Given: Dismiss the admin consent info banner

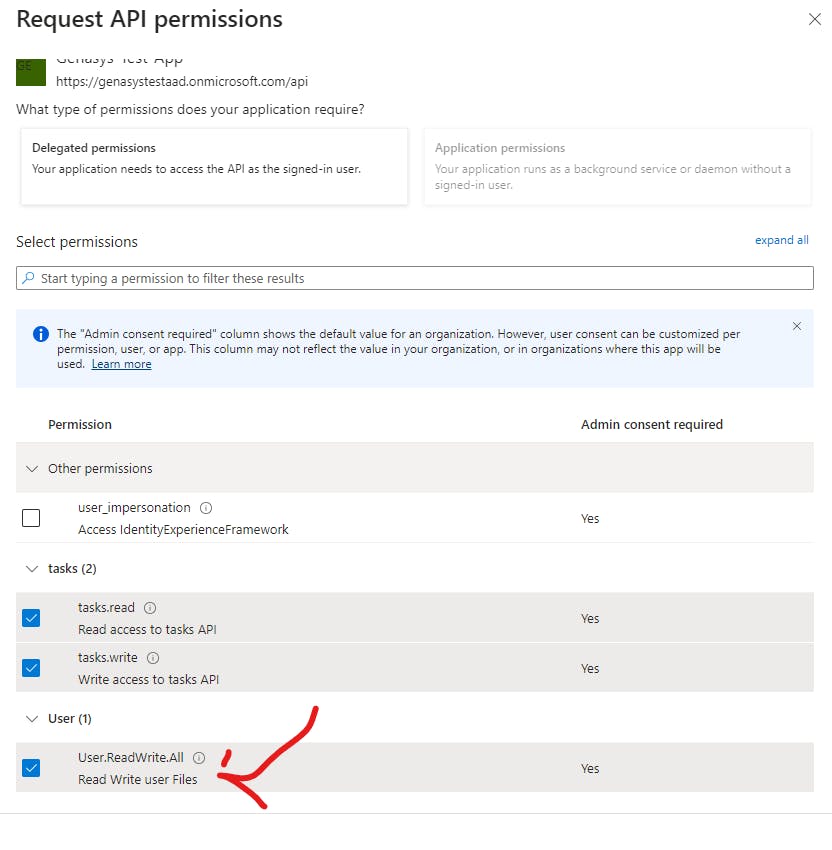Looking at the screenshot, I should tap(797, 326).
